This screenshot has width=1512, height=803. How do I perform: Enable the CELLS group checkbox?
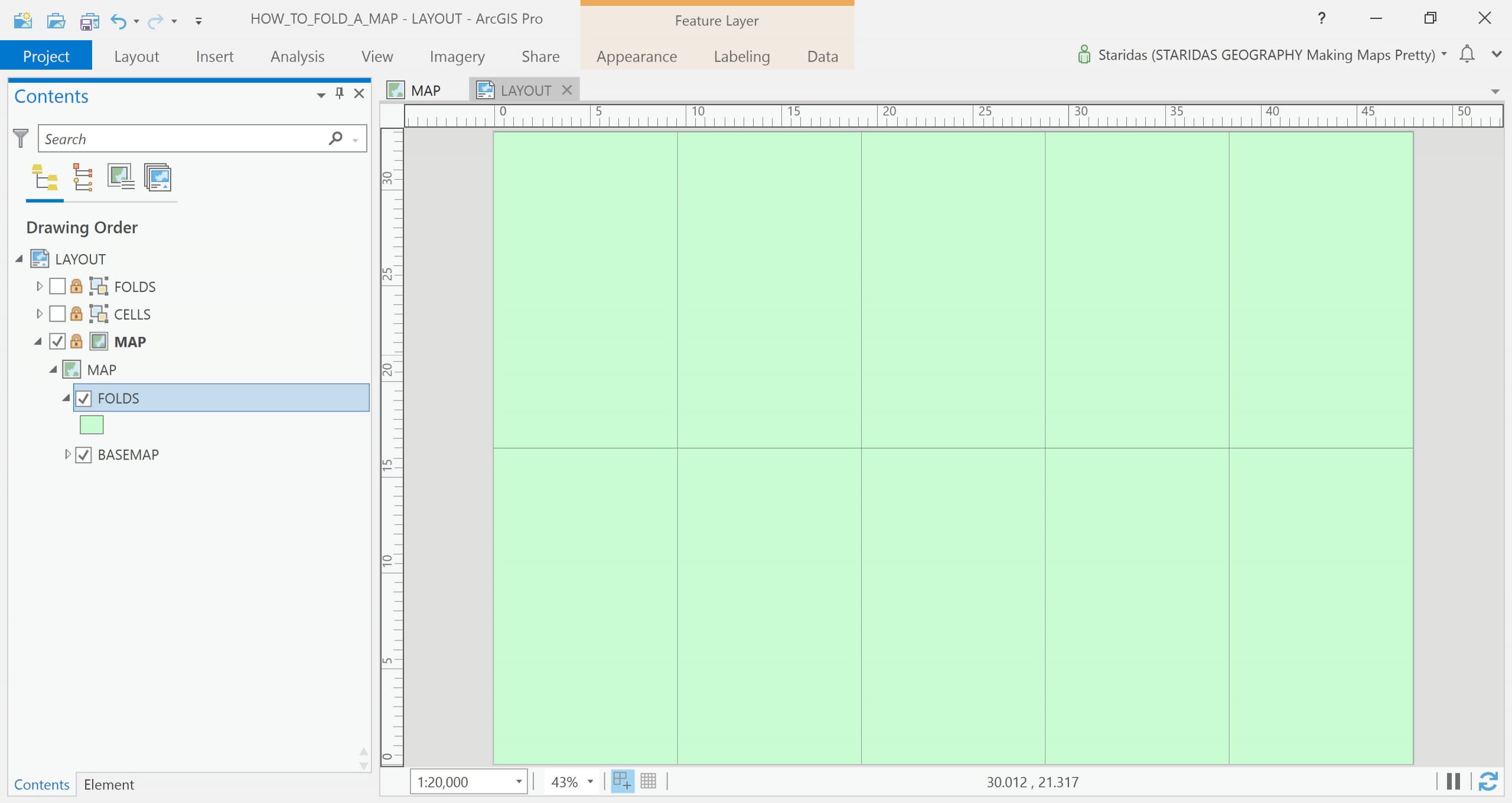click(57, 314)
